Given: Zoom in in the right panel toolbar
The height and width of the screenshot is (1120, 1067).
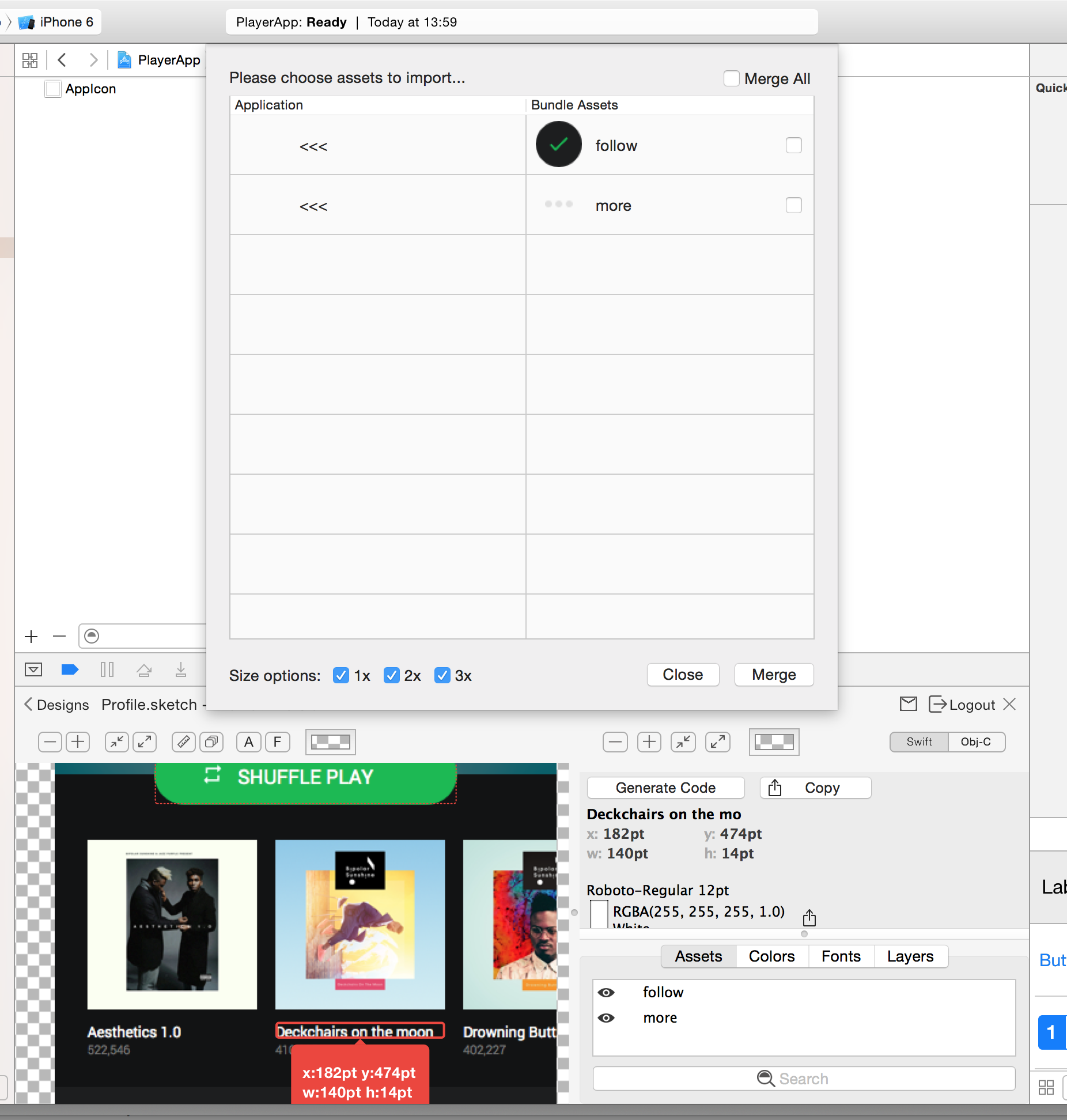Looking at the screenshot, I should pyautogui.click(x=649, y=742).
